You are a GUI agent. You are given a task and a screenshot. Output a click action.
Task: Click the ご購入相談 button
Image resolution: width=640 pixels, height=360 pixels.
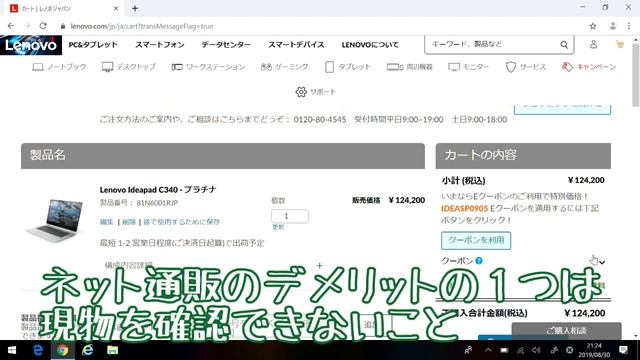click(567, 331)
